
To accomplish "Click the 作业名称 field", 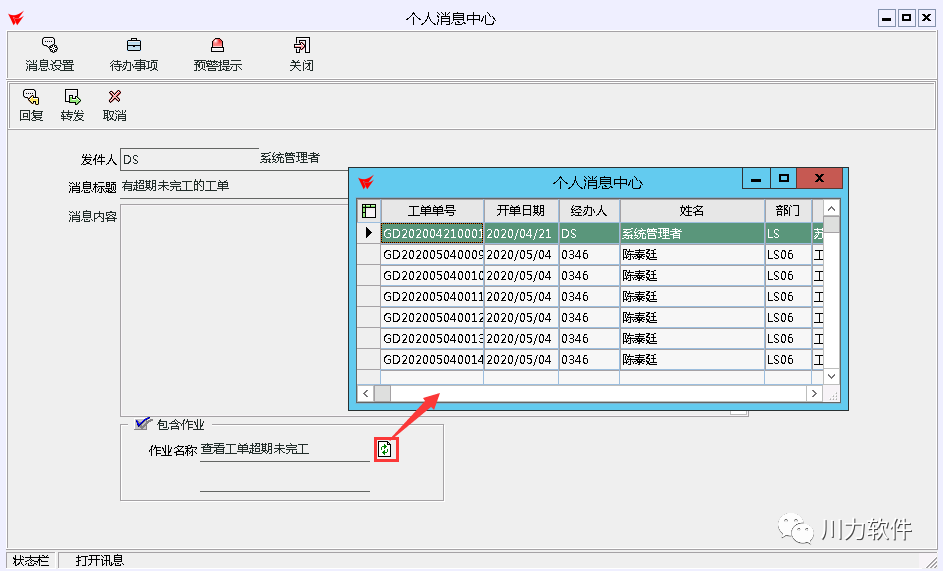I will [x=284, y=450].
